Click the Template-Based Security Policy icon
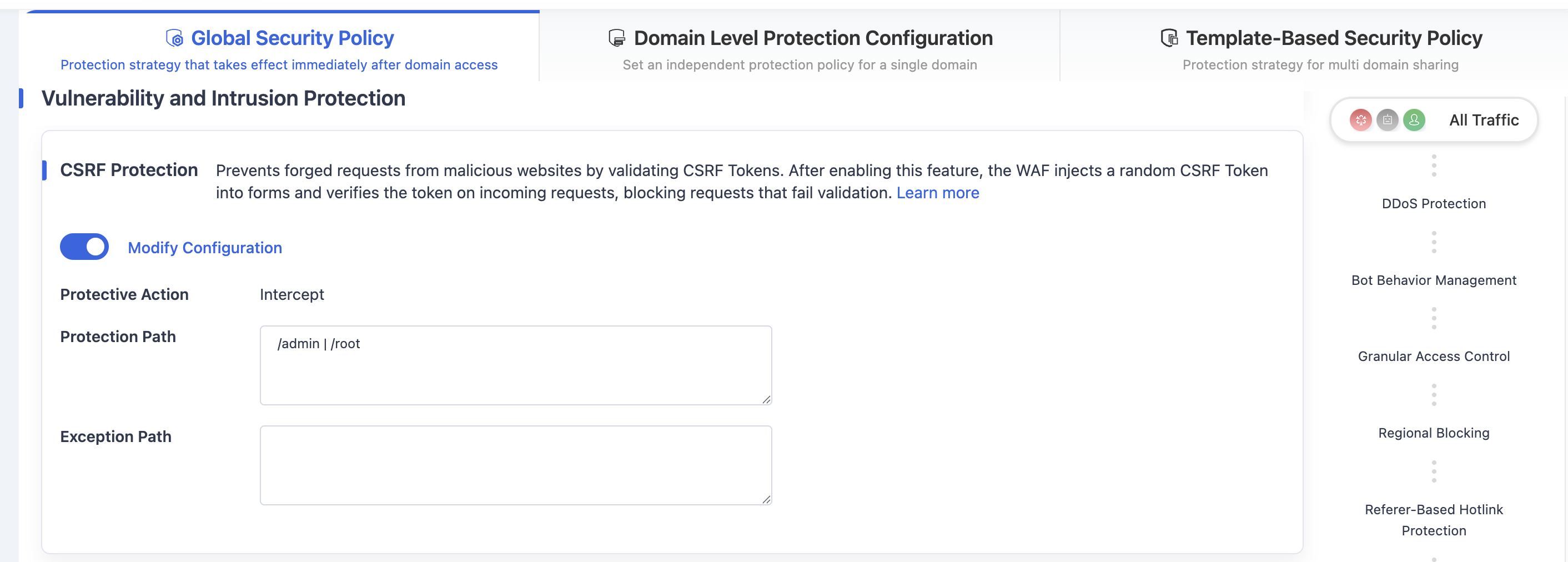The width and height of the screenshot is (1568, 562). tap(1169, 38)
